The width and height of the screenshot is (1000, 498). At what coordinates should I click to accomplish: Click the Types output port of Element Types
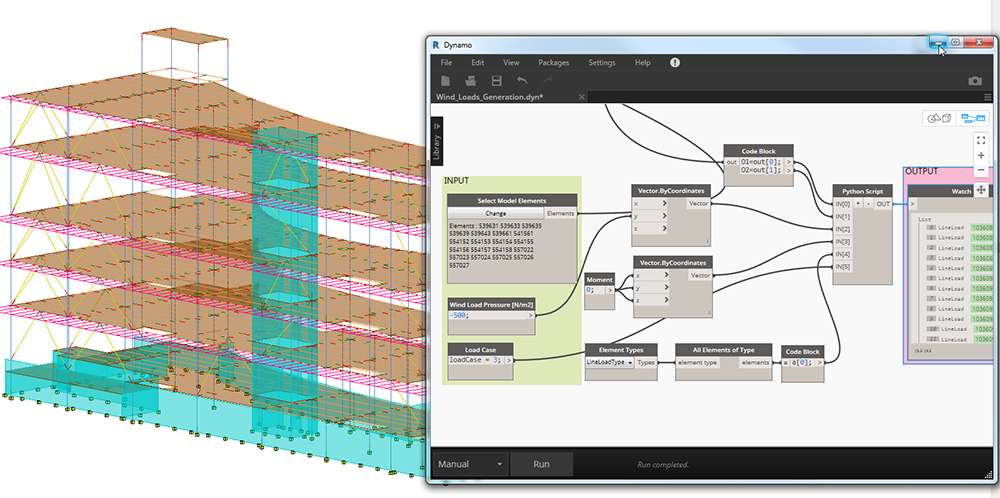pos(646,362)
